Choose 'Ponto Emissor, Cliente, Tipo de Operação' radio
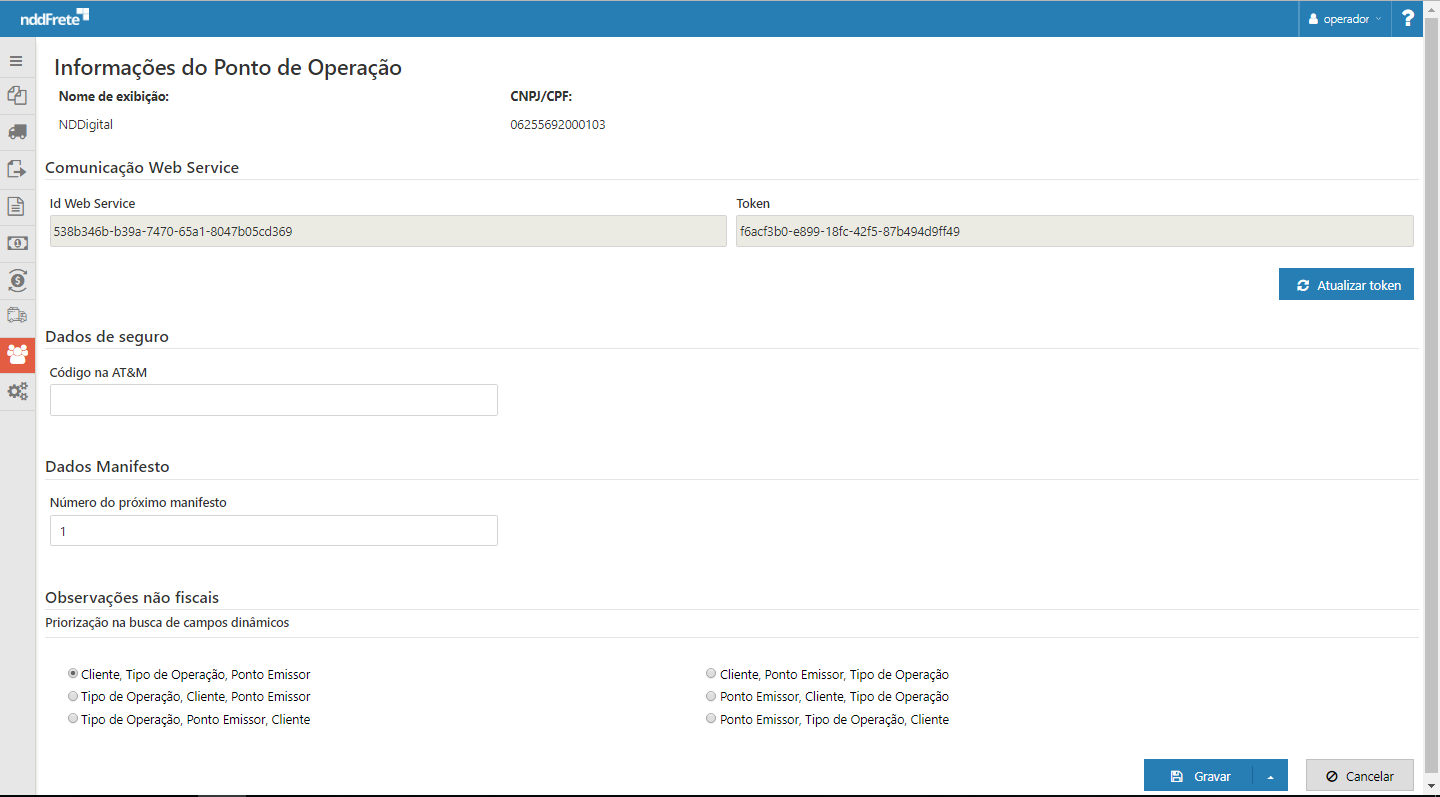The height and width of the screenshot is (797, 1440). (x=711, y=696)
